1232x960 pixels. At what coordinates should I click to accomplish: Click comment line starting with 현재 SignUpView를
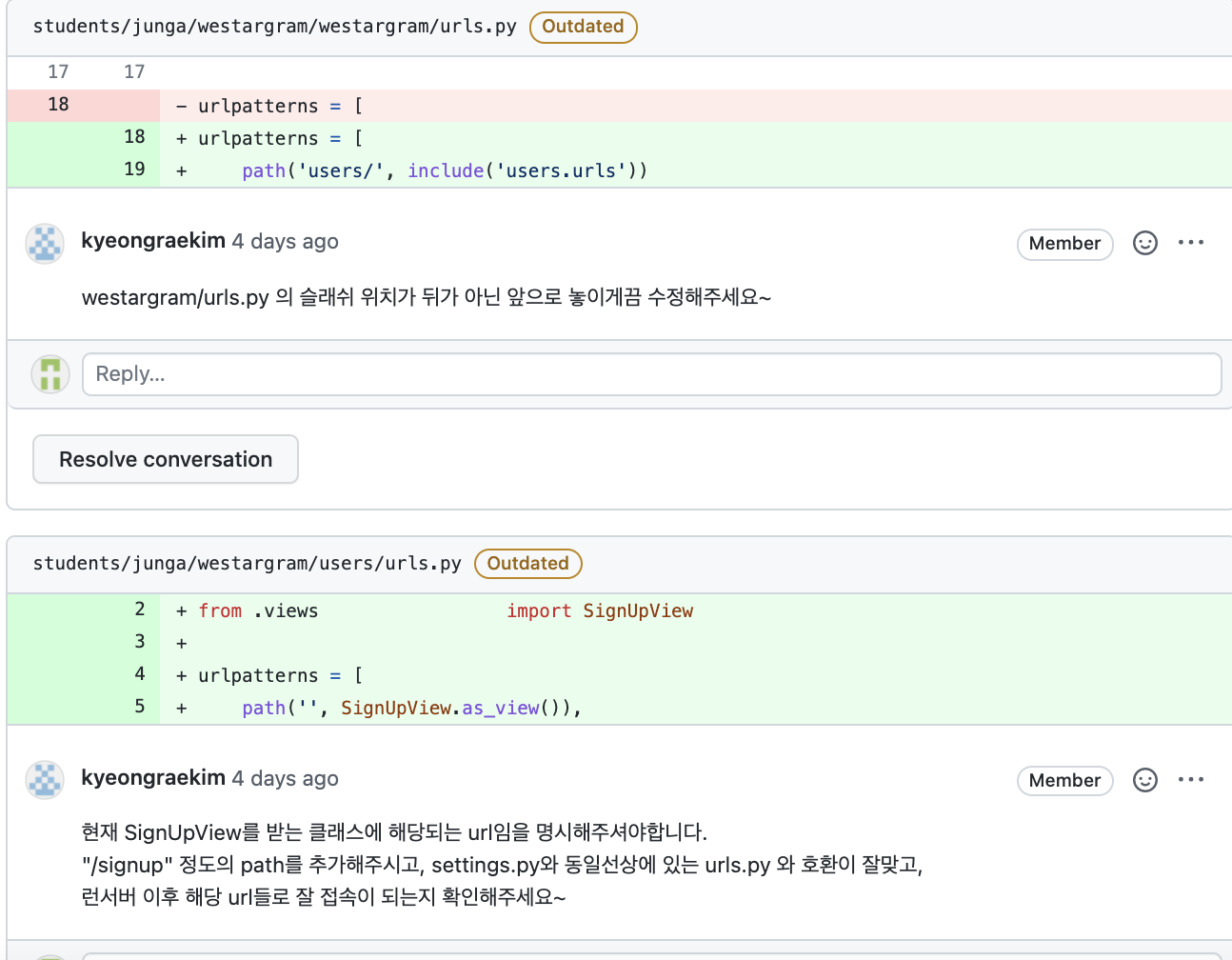394,832
